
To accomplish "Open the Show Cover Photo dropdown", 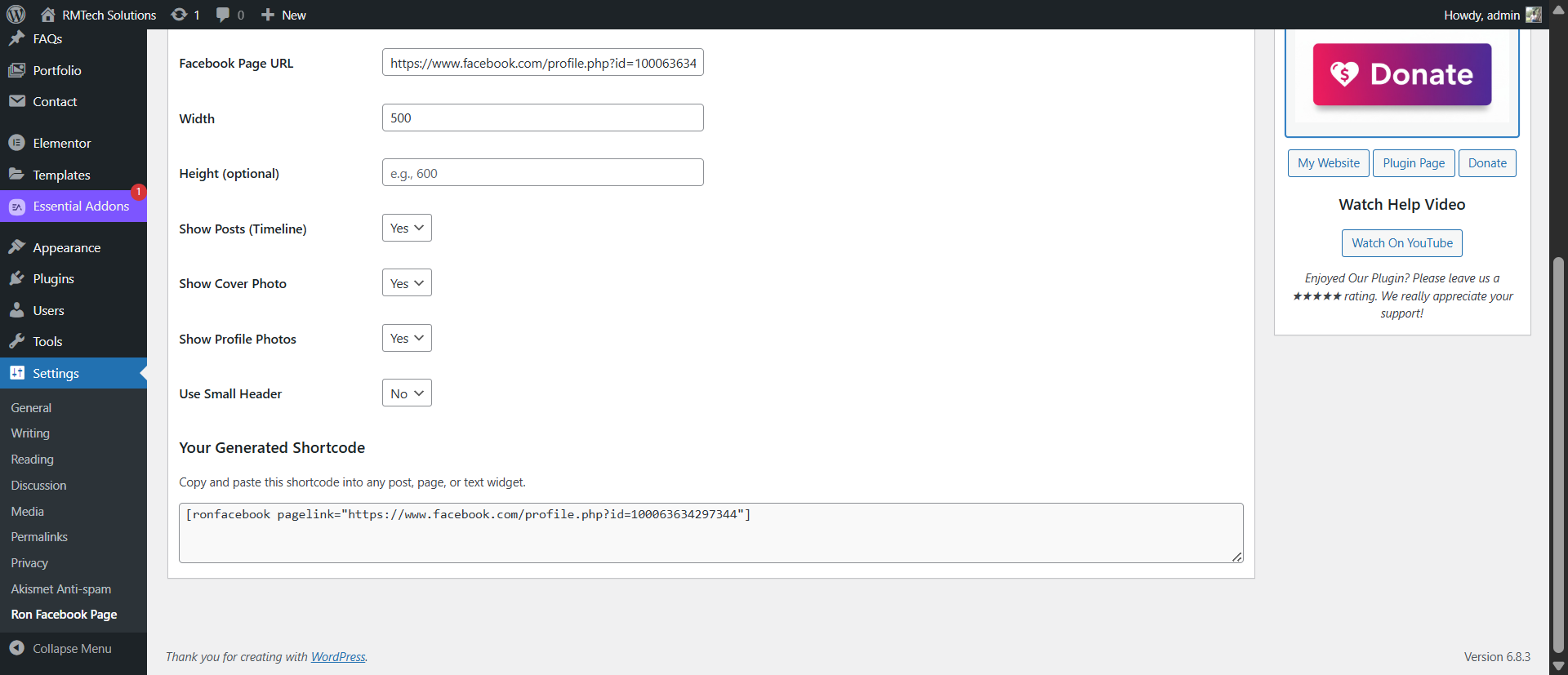I will [407, 283].
